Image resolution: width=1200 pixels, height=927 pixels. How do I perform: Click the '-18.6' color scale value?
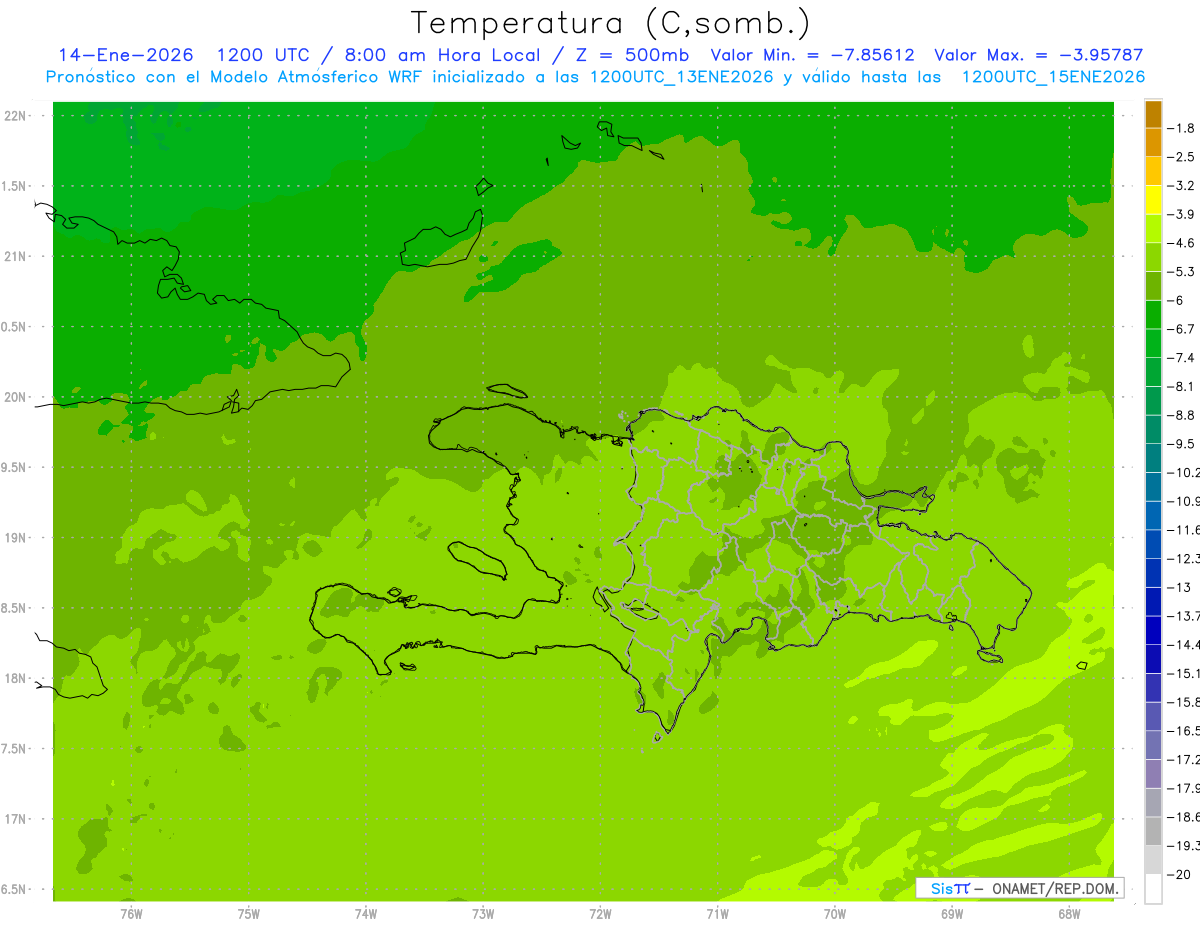pos(1185,817)
